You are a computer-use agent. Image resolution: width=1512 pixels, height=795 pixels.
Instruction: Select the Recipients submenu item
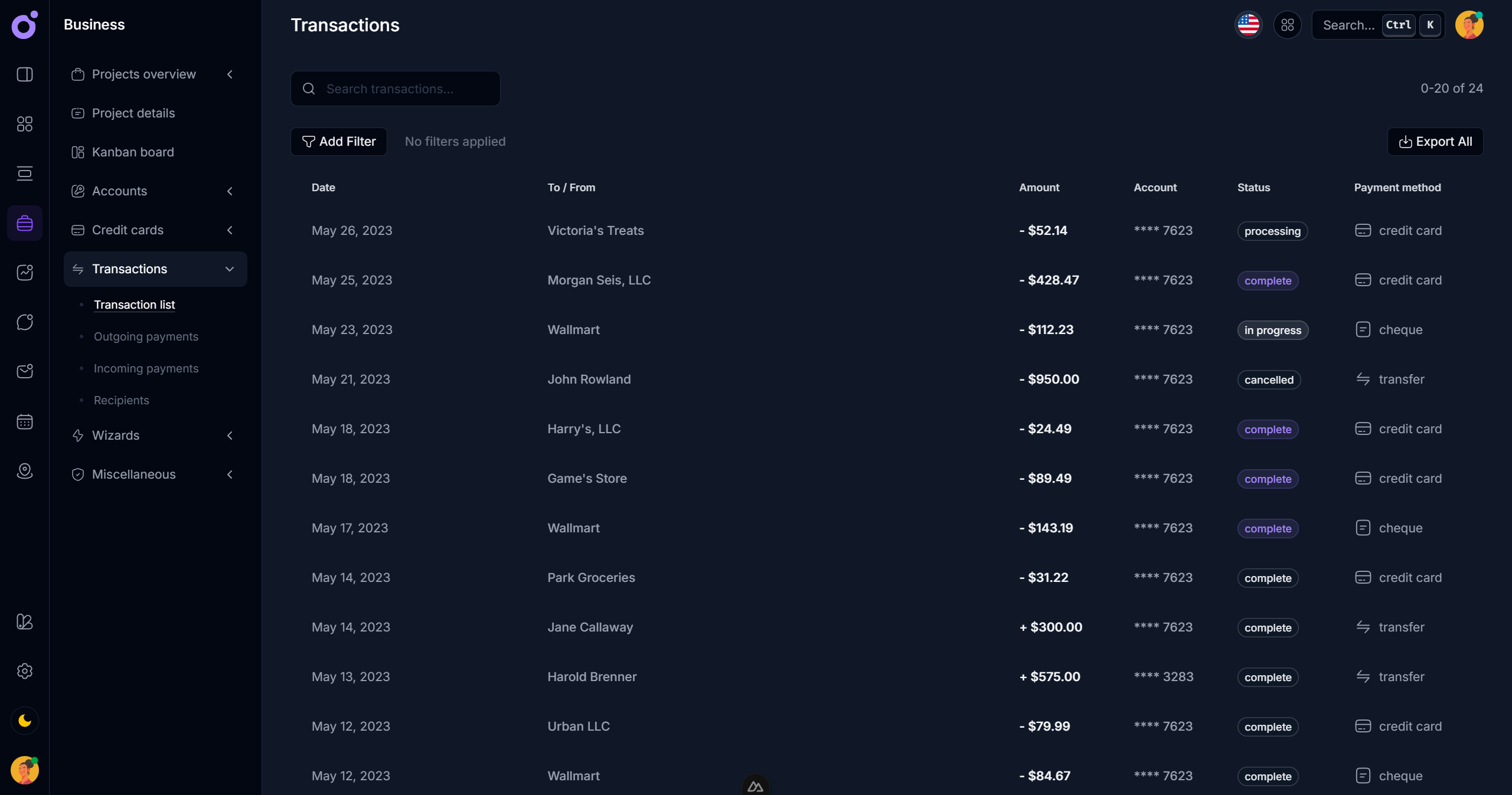(x=122, y=400)
